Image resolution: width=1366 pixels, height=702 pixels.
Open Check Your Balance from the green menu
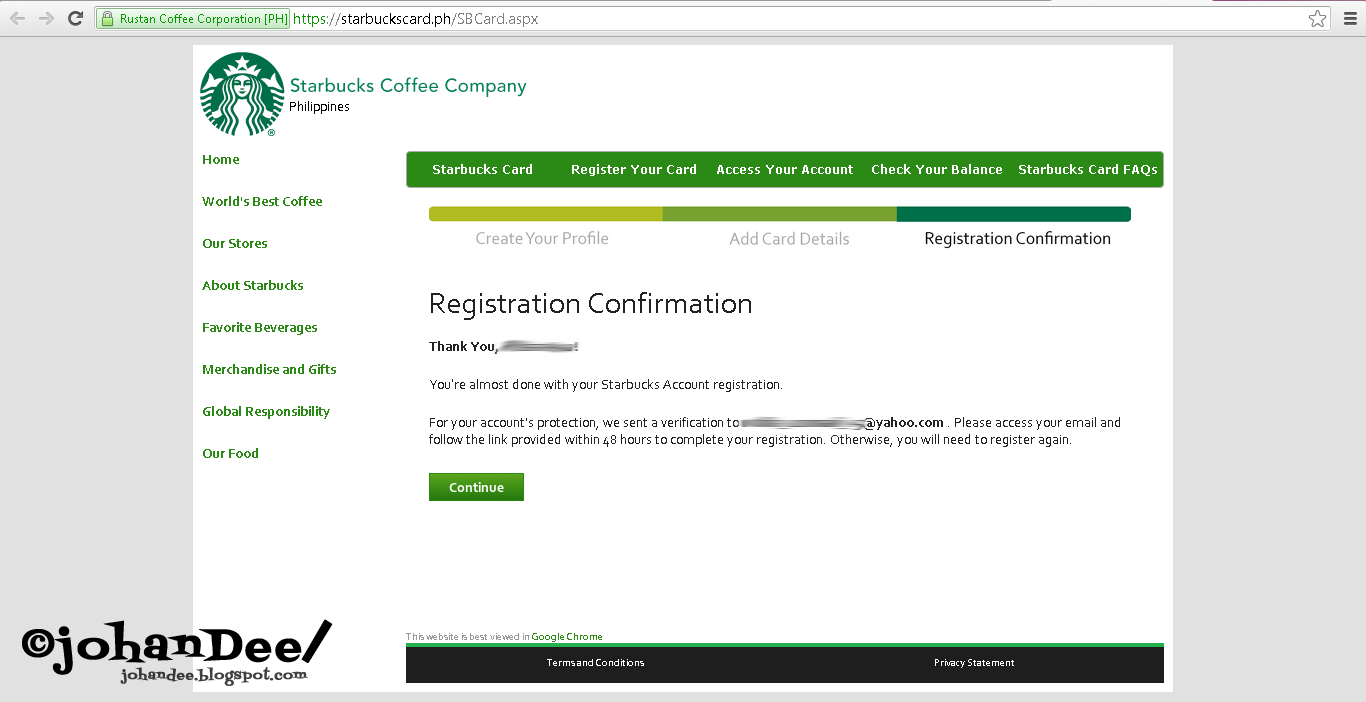click(936, 169)
